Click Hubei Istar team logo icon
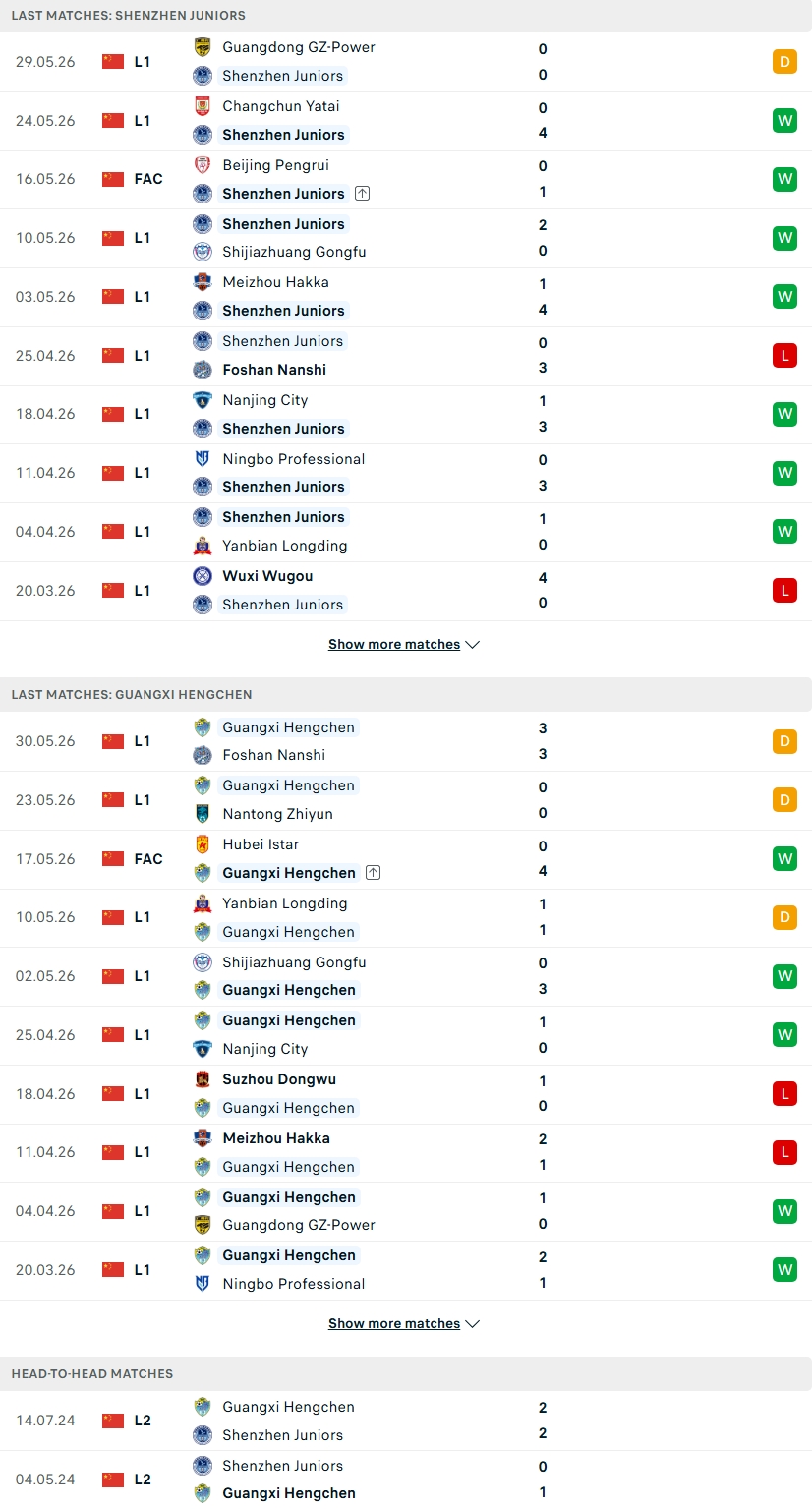The height and width of the screenshot is (1509, 812). tap(203, 844)
